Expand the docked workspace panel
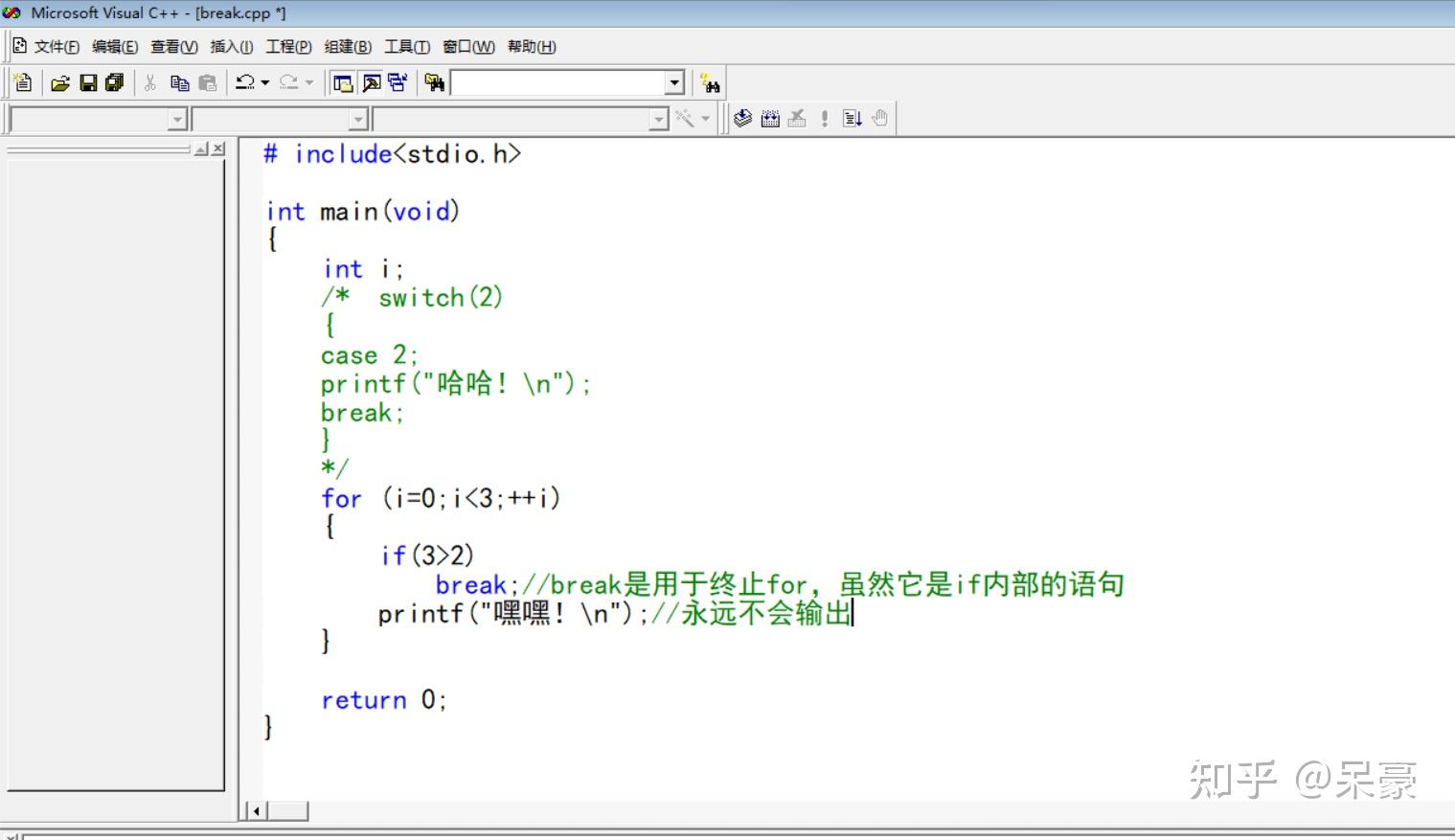The width and height of the screenshot is (1455, 840). pos(202,148)
